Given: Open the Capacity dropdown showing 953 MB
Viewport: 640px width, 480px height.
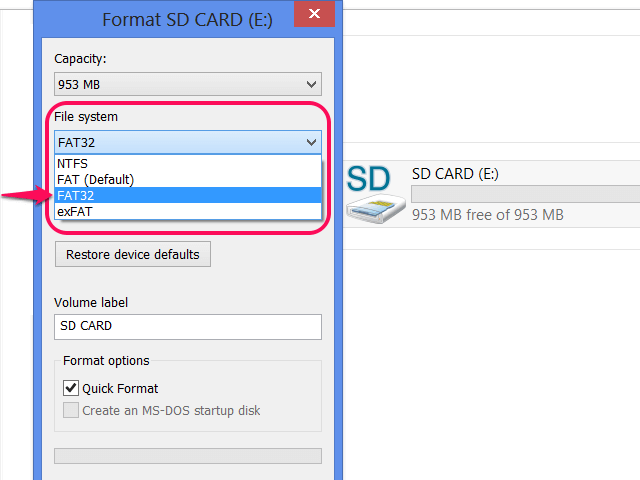Looking at the screenshot, I should click(x=188, y=84).
